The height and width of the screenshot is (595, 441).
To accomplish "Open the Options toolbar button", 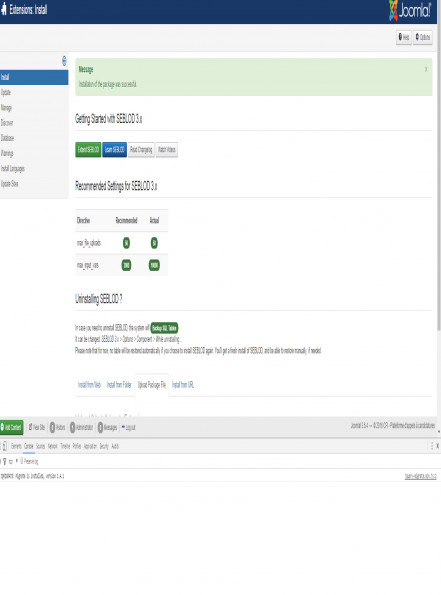I will [423, 37].
